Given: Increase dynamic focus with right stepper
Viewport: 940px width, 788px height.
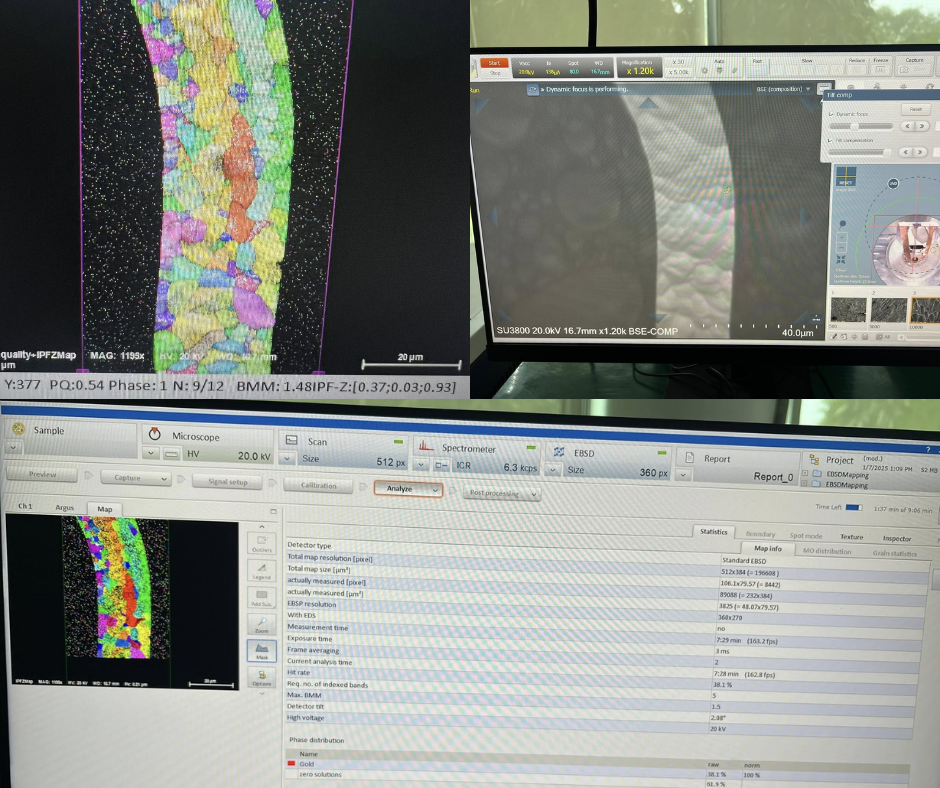Looking at the screenshot, I should (x=922, y=126).
